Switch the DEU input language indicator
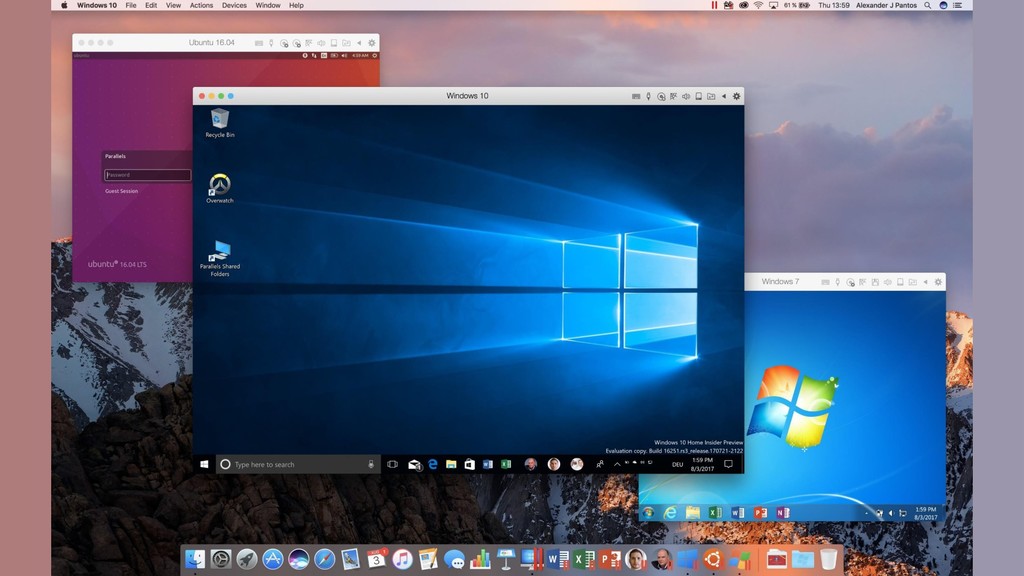Screen dimensions: 1024x576 coord(677,464)
